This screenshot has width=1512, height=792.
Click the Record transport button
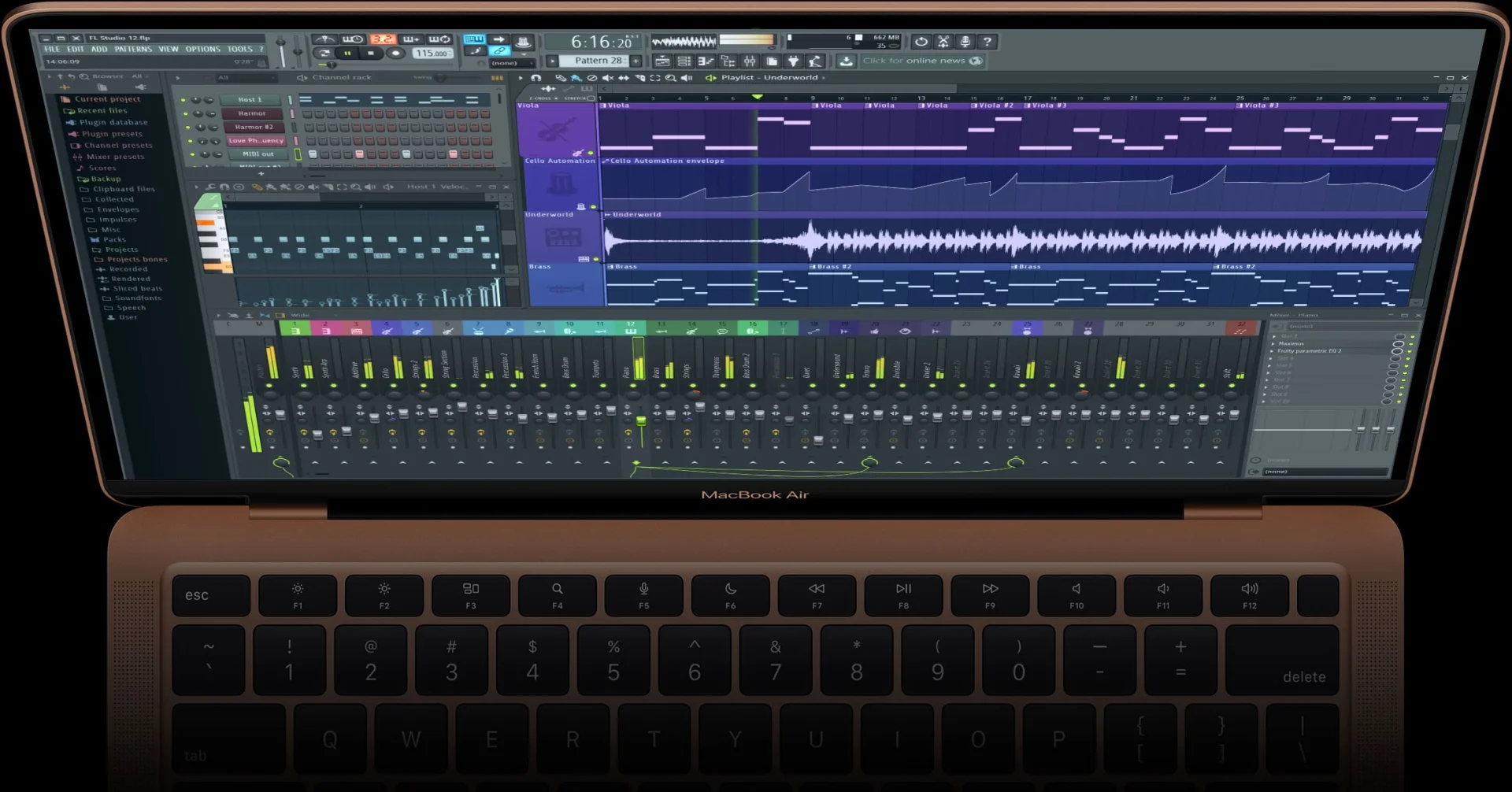[396, 54]
